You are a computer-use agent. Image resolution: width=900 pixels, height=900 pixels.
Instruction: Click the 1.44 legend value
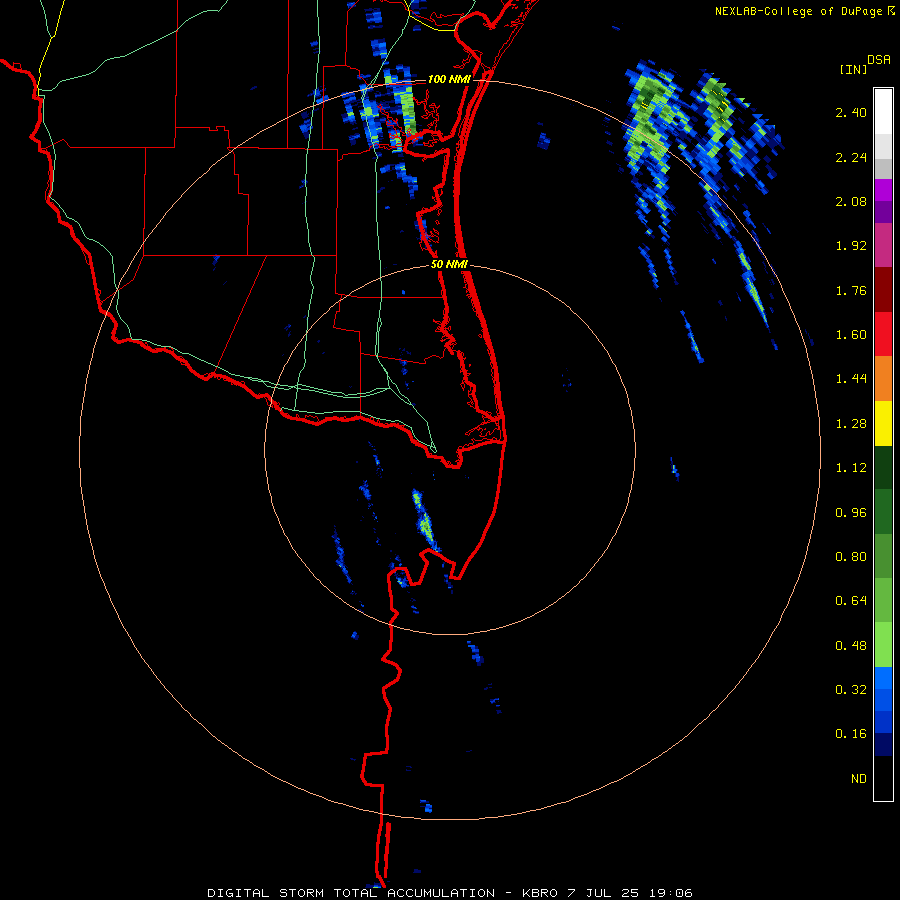click(851, 379)
